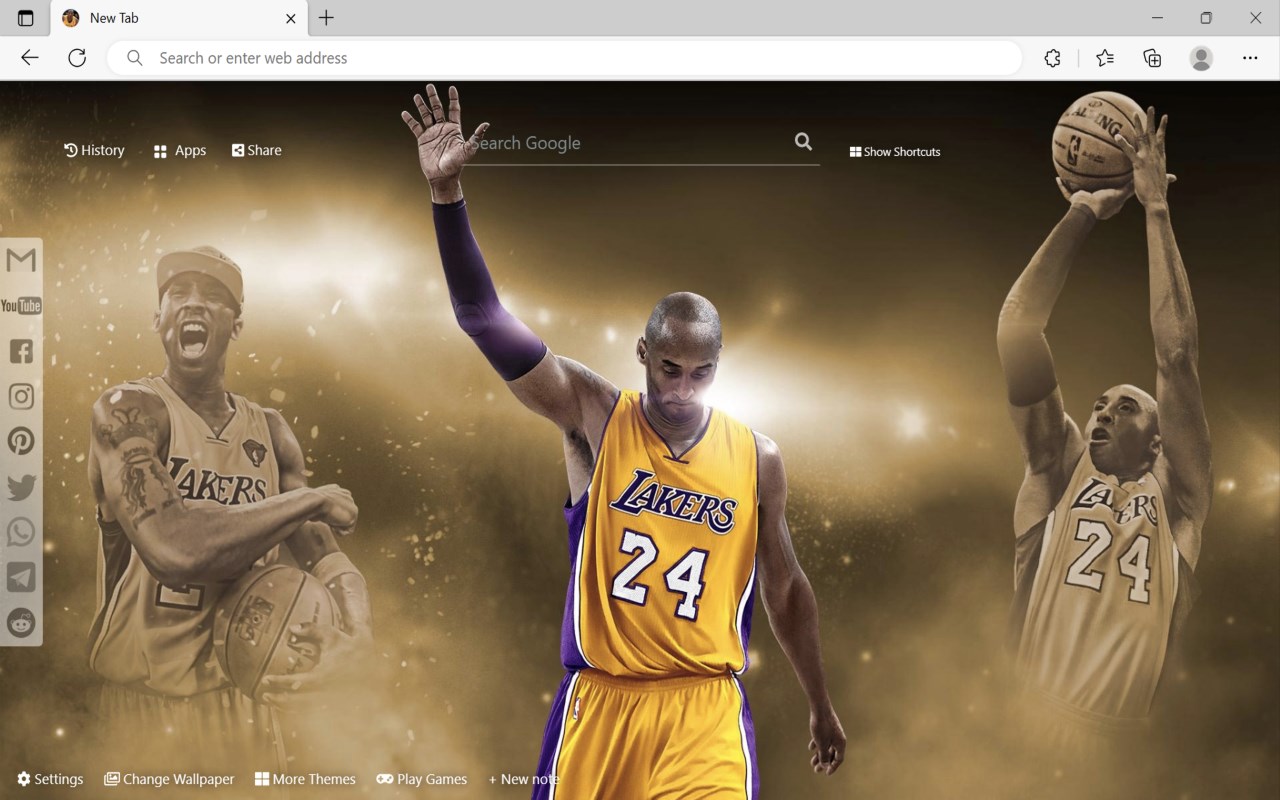Select the New Tab browser tab
Image resolution: width=1280 pixels, height=800 pixels.
click(x=179, y=18)
